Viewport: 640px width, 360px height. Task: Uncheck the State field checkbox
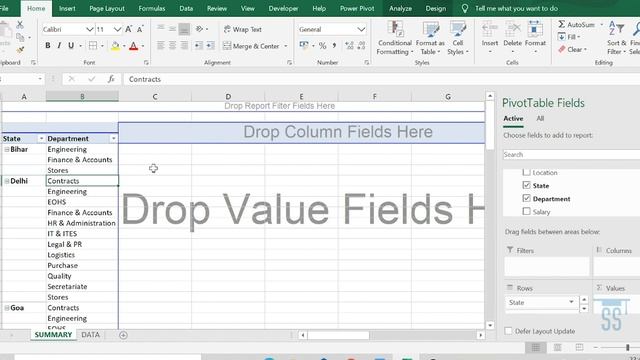coord(527,185)
